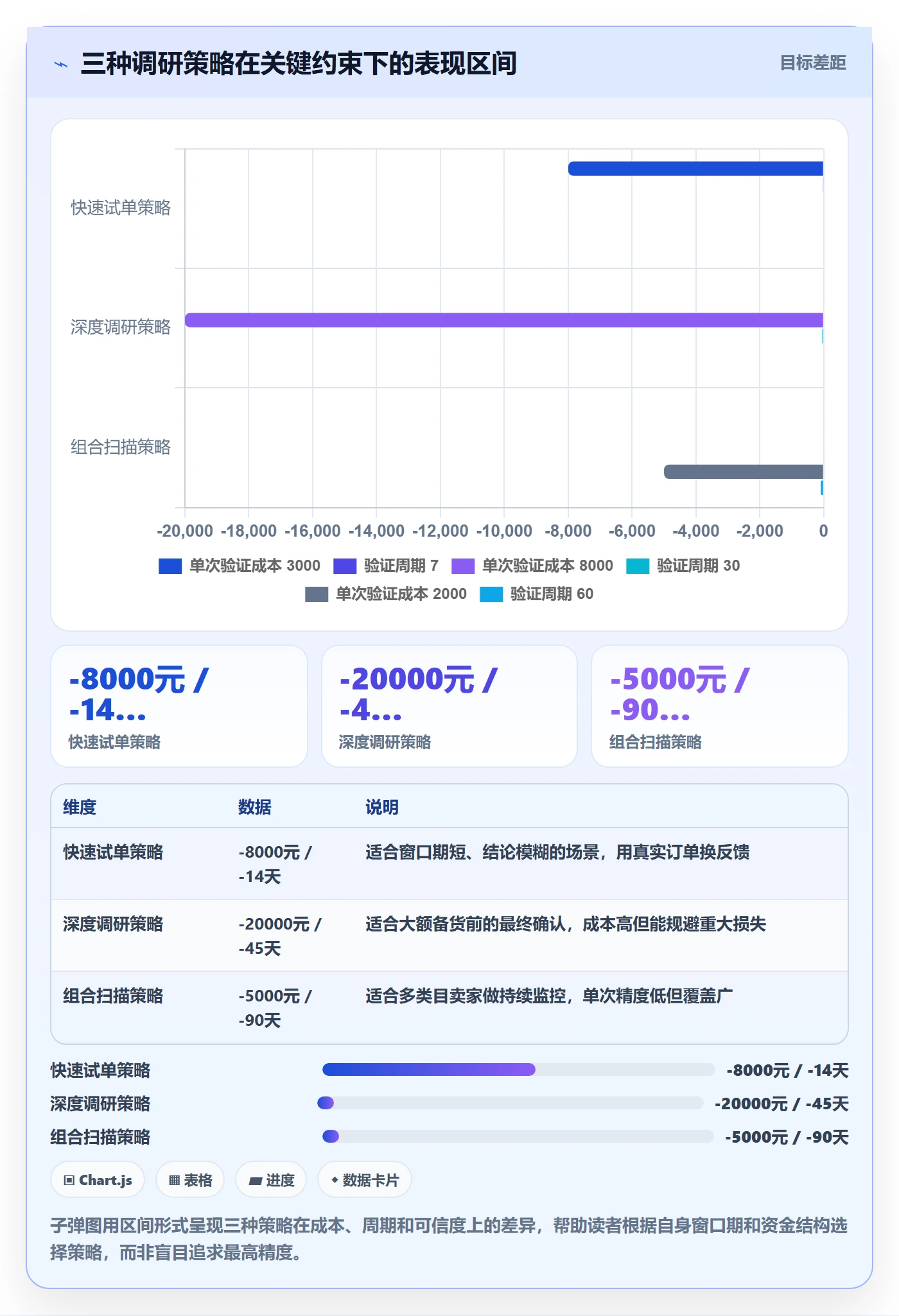Select the 进度 tag chip

tap(271, 1180)
